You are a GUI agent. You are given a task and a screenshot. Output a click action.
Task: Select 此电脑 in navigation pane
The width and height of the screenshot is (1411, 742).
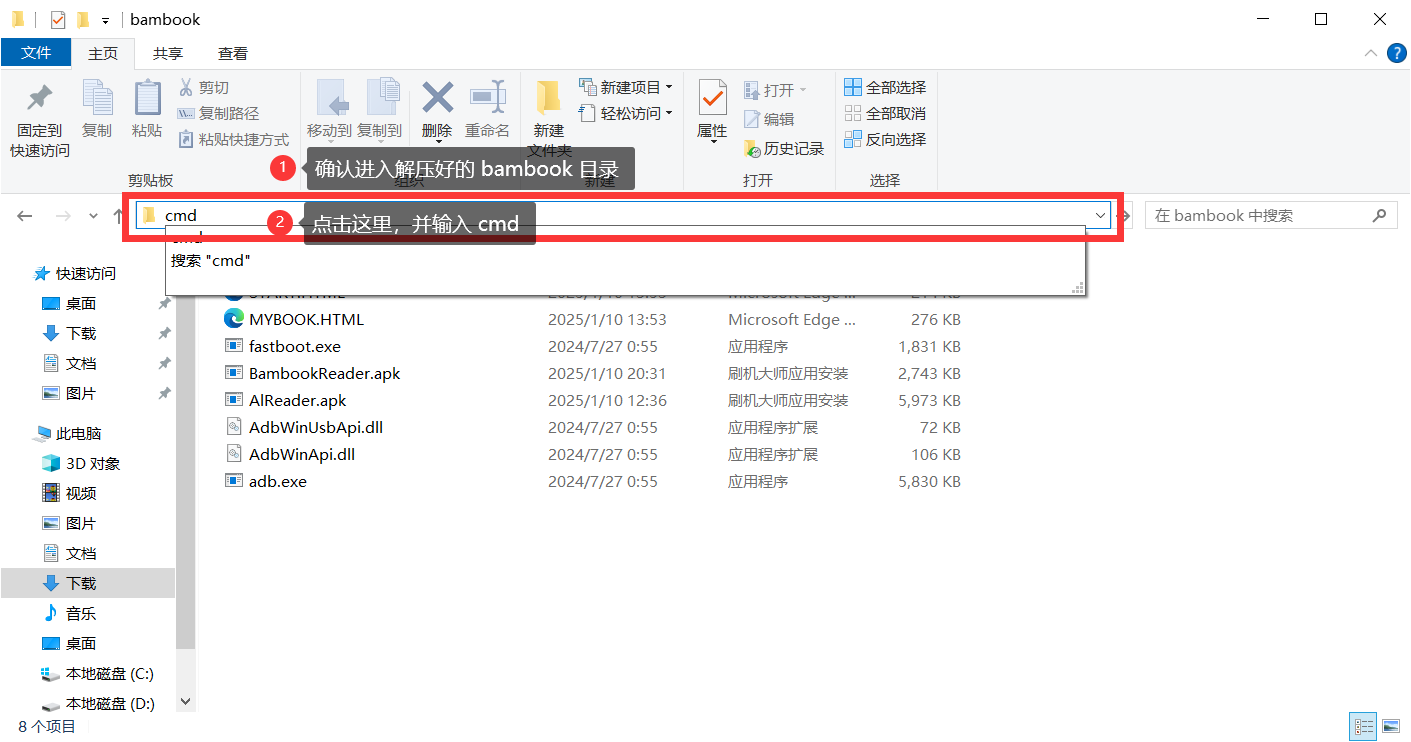(x=68, y=433)
